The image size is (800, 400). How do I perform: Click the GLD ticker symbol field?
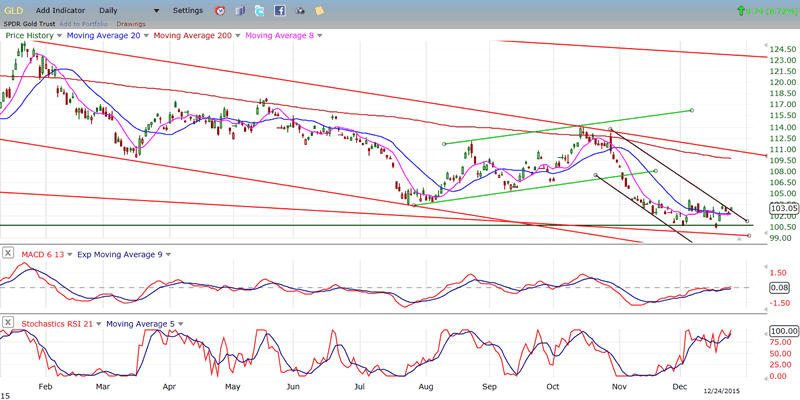point(15,10)
